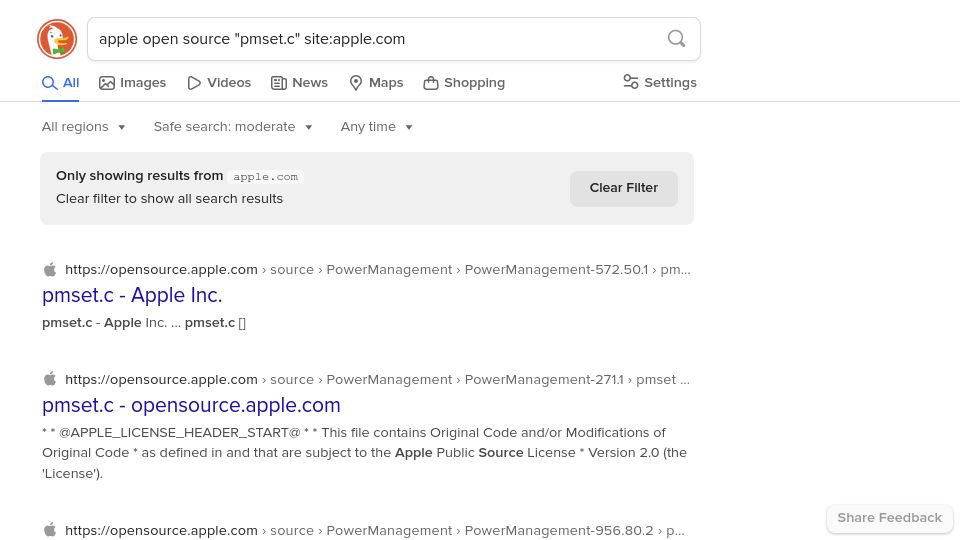Open the News tab
The width and height of the screenshot is (960, 540).
click(x=299, y=83)
